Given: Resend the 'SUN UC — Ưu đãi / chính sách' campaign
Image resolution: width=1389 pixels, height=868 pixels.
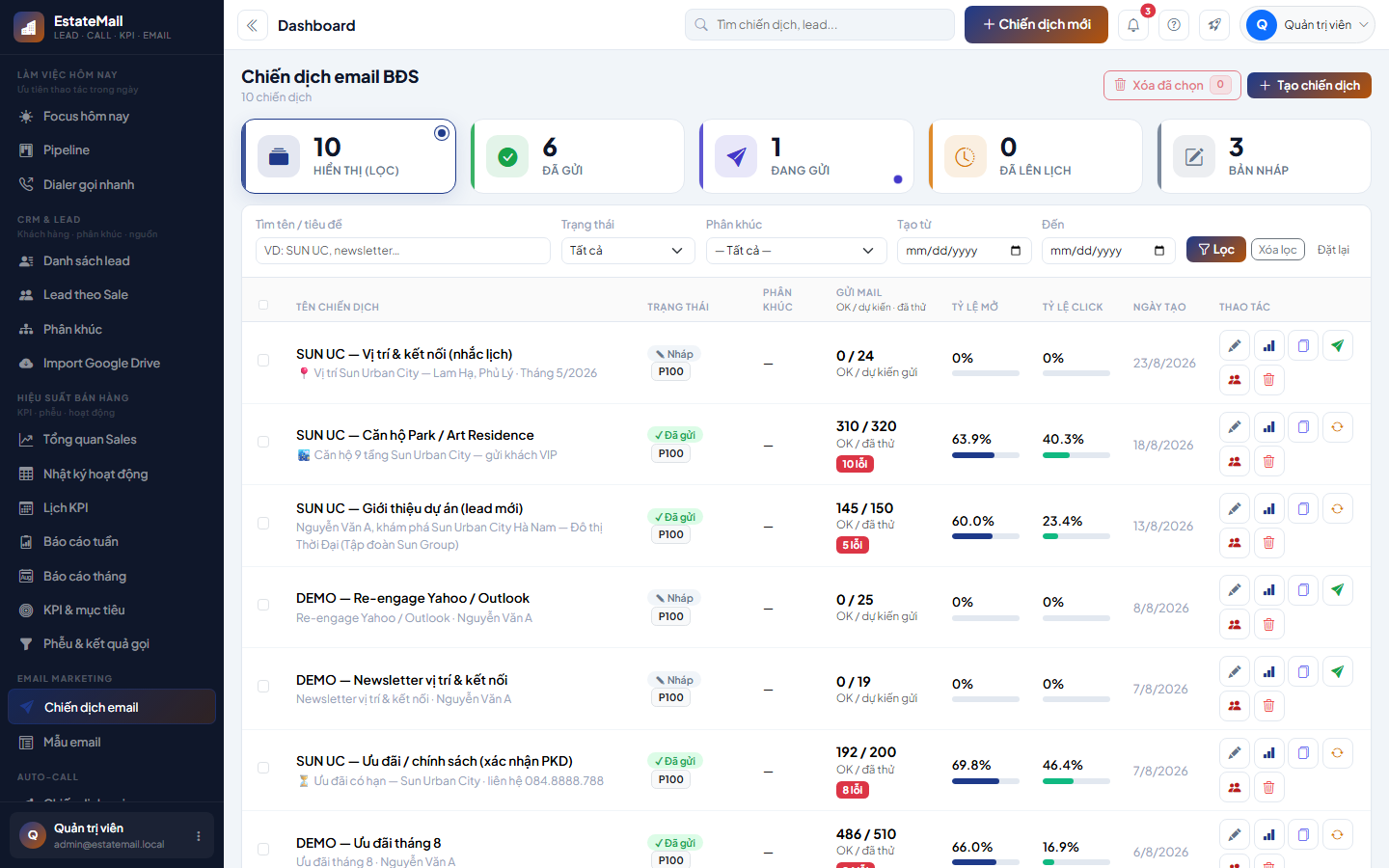Looking at the screenshot, I should point(1337,753).
